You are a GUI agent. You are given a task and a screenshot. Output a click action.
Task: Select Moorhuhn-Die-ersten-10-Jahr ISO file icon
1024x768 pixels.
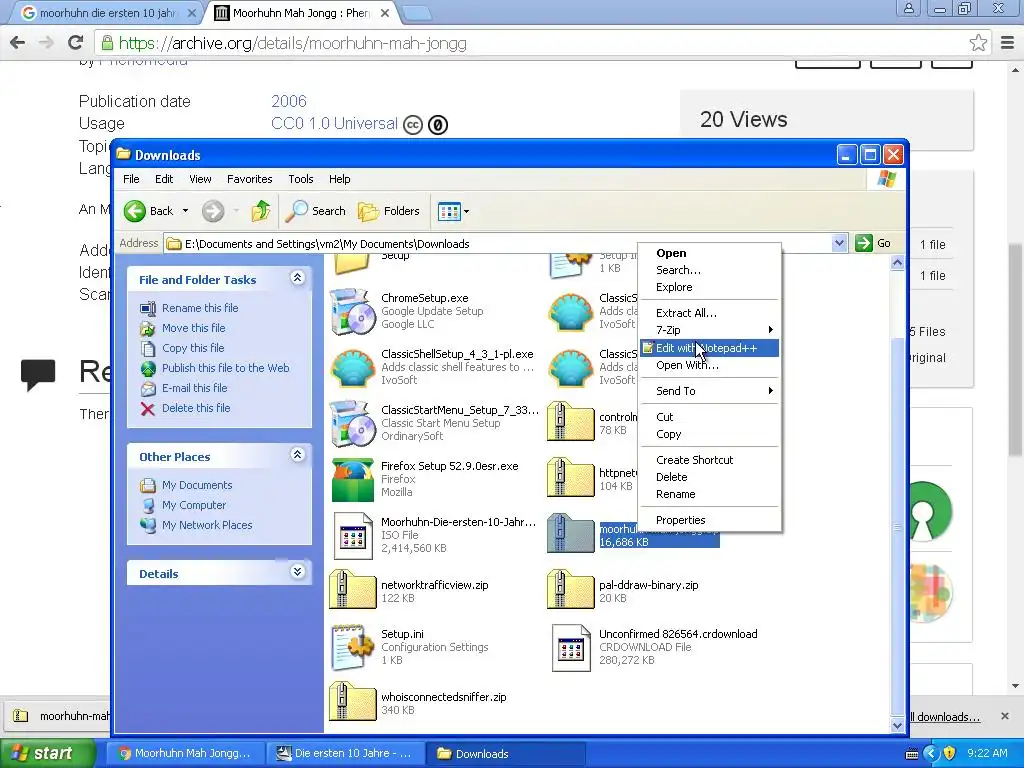point(353,536)
